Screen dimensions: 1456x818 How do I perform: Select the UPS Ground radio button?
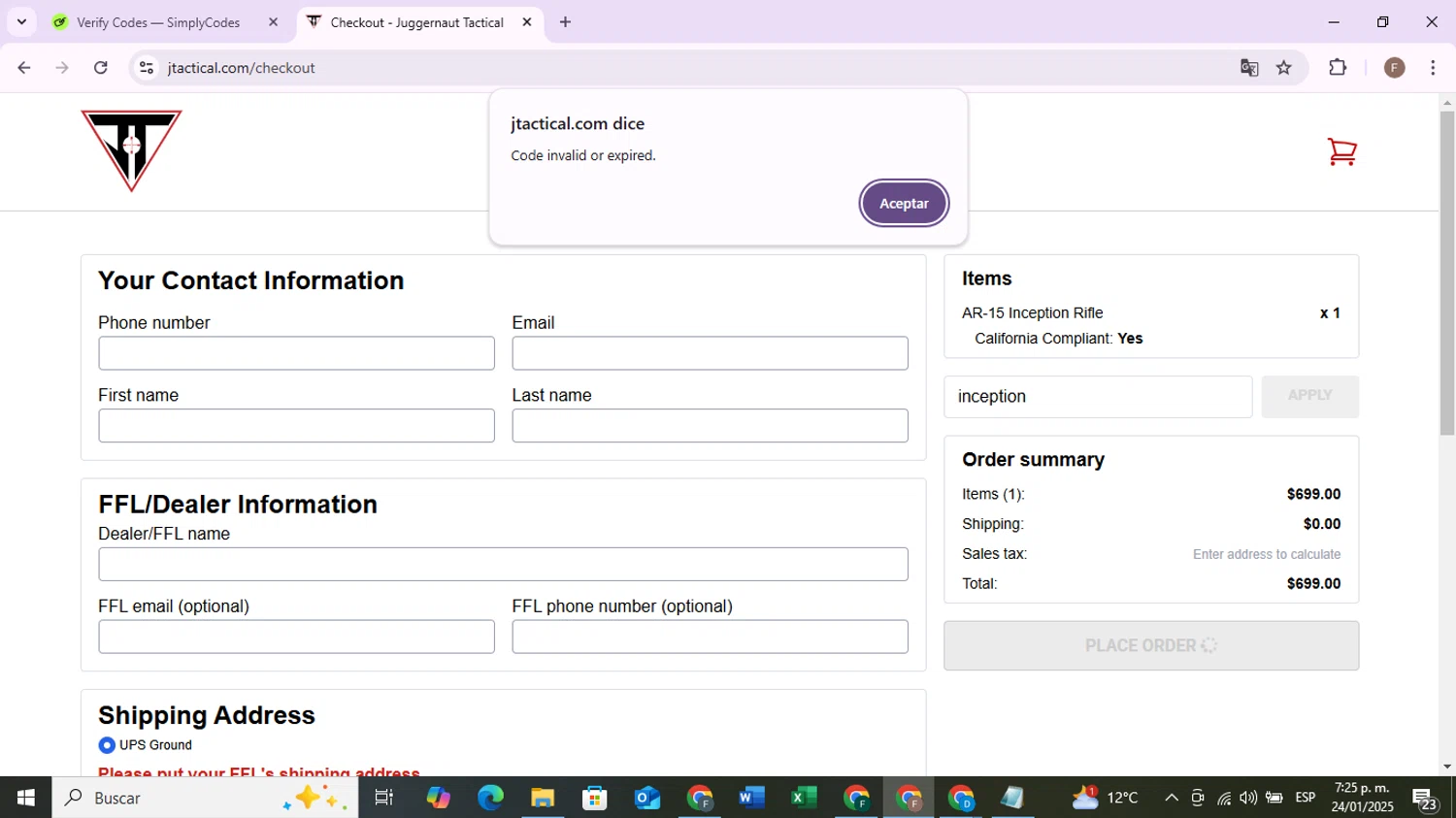pos(107,745)
